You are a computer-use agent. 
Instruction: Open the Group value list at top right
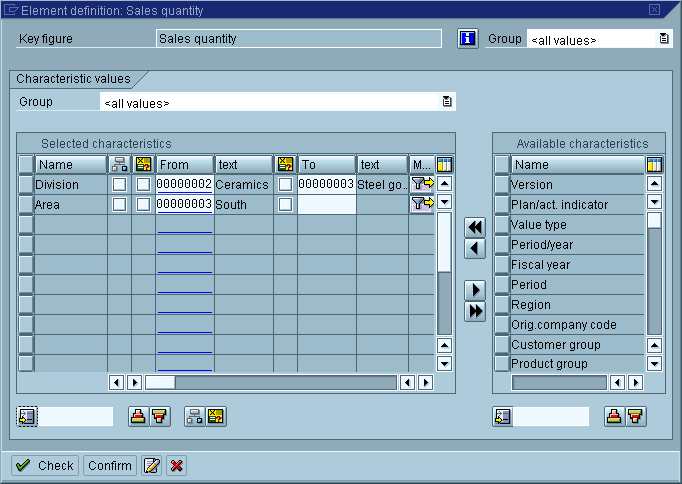point(664,39)
